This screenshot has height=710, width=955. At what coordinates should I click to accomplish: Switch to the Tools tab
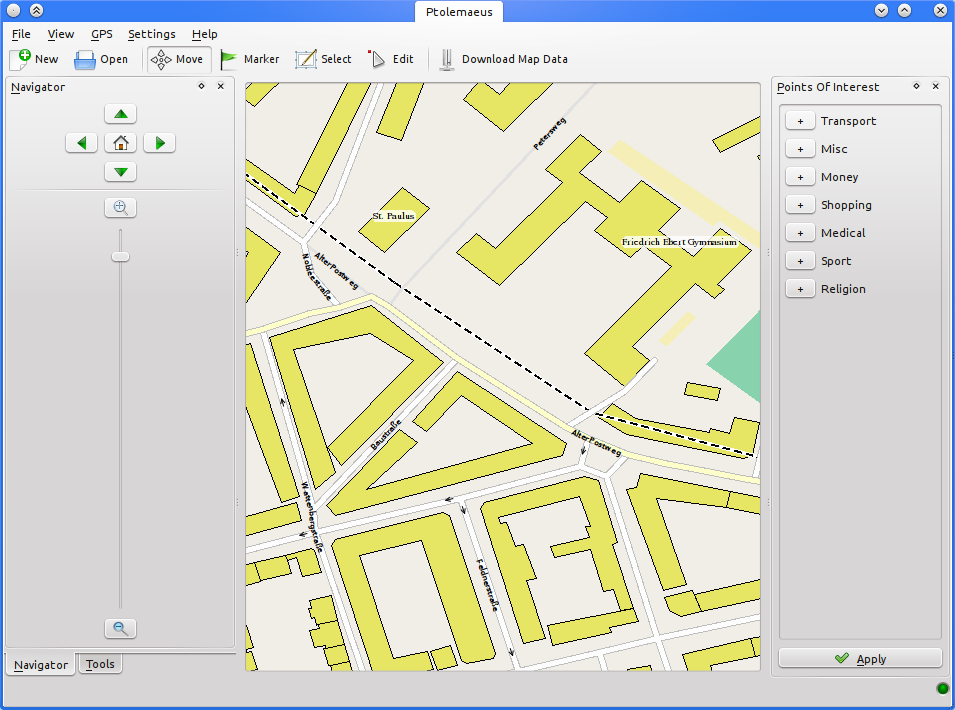pos(100,664)
